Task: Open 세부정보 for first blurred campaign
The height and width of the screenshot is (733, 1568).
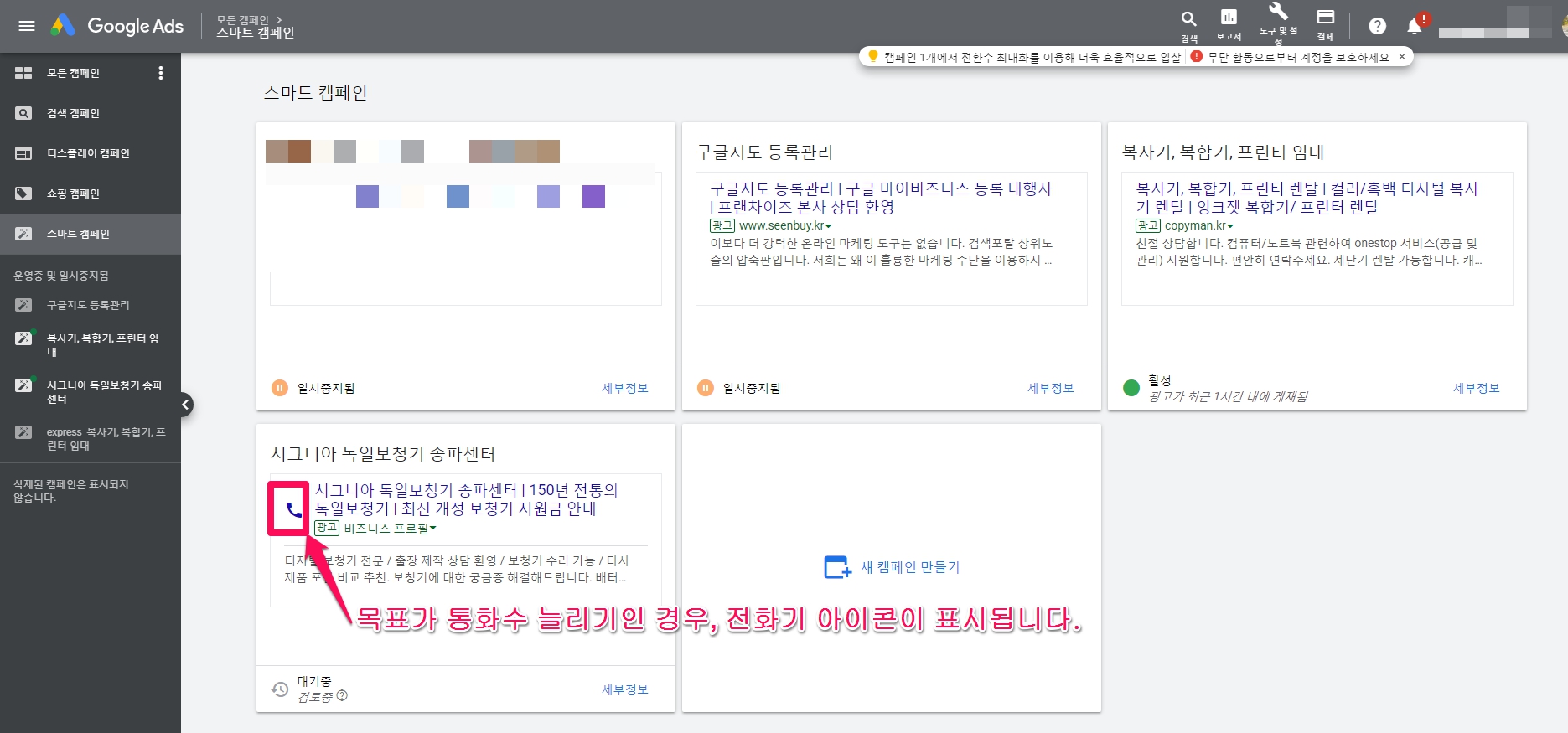Action: click(625, 388)
